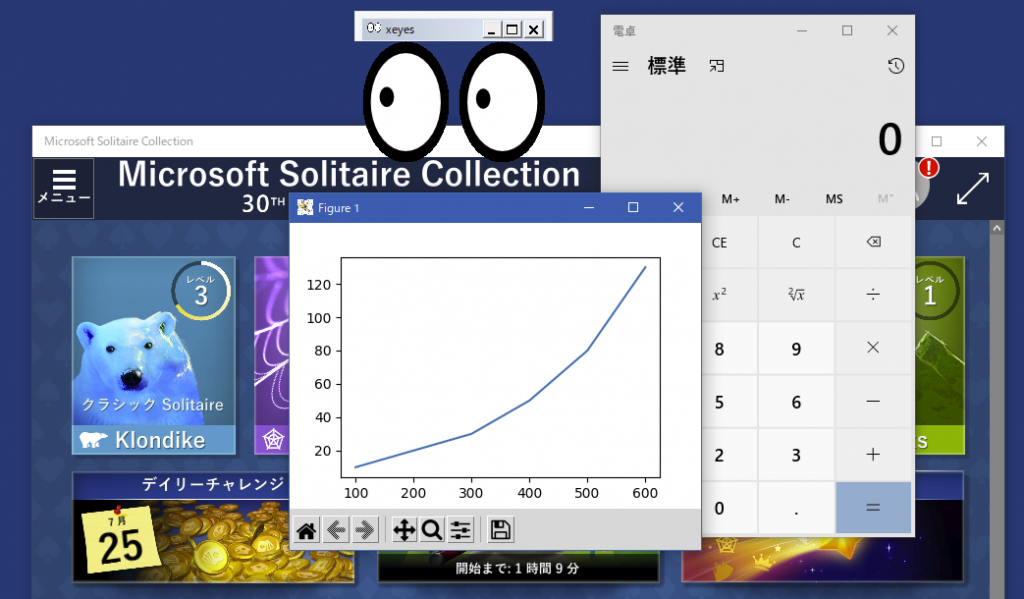
Task: Open the Klondike クラシック Solitaire game tile
Action: pos(153,355)
